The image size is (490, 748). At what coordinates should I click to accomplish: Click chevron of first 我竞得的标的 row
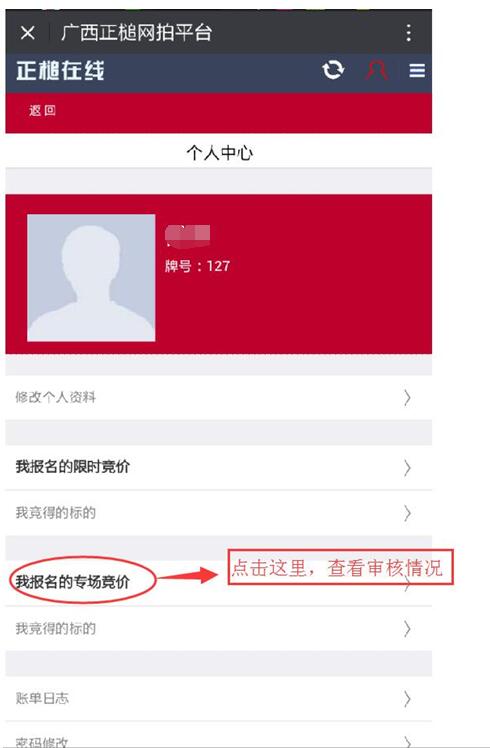point(407,513)
